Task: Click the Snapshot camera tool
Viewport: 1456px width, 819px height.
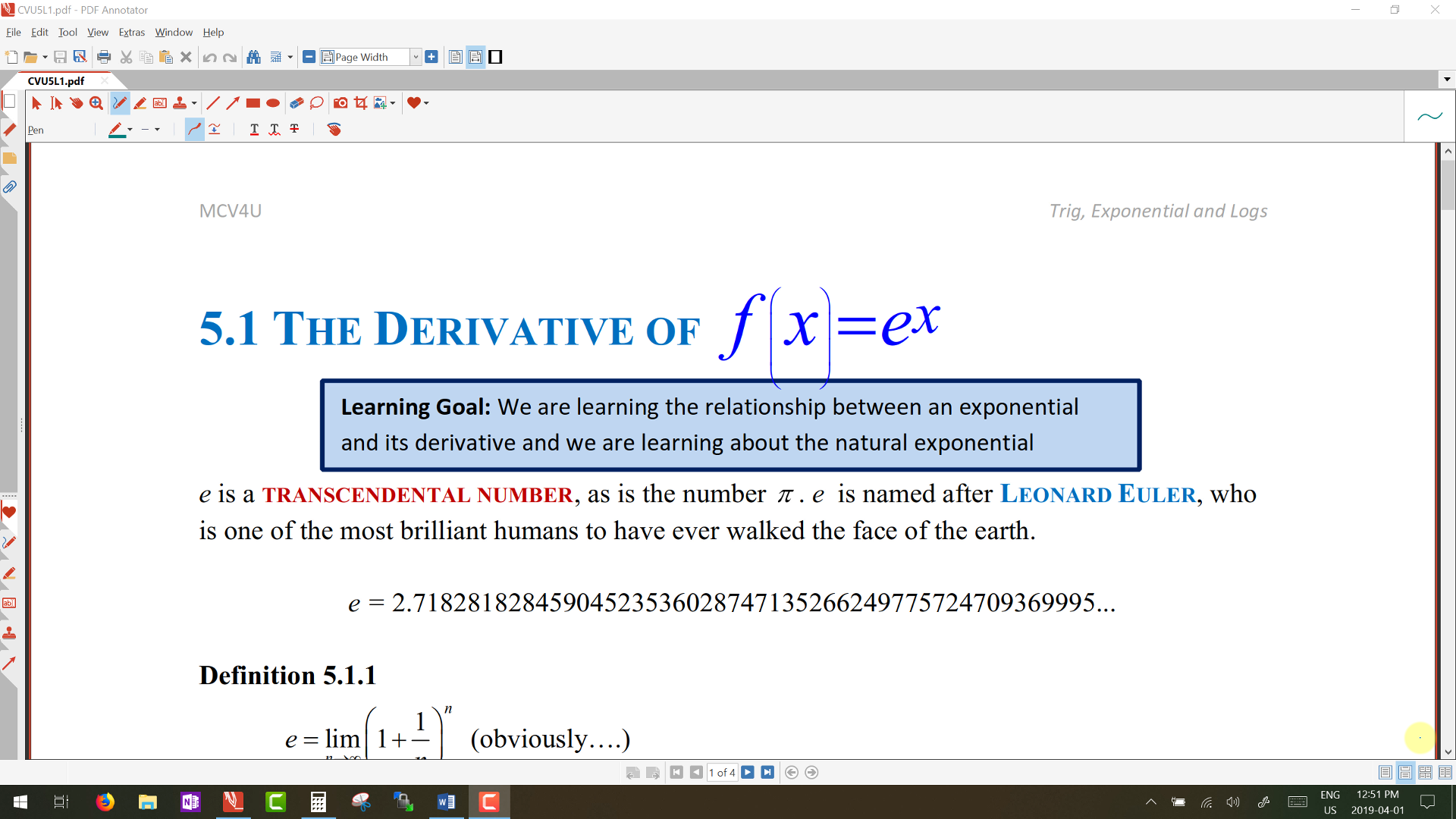Action: pos(340,103)
